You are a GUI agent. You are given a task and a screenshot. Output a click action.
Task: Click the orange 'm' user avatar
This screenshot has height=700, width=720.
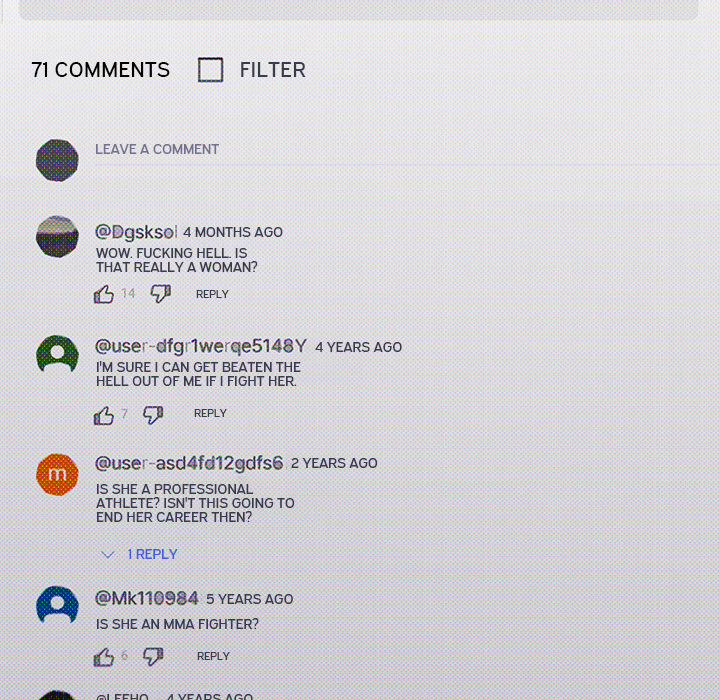[57, 474]
